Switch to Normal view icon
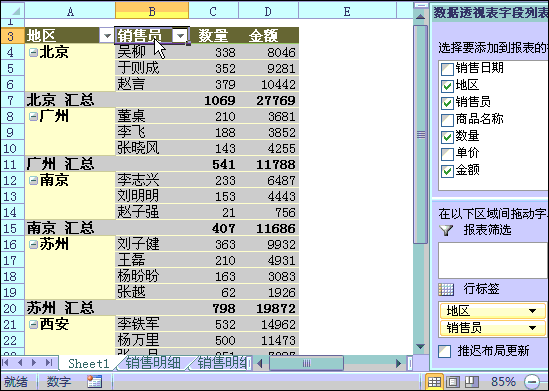The image size is (549, 391). 434,382
